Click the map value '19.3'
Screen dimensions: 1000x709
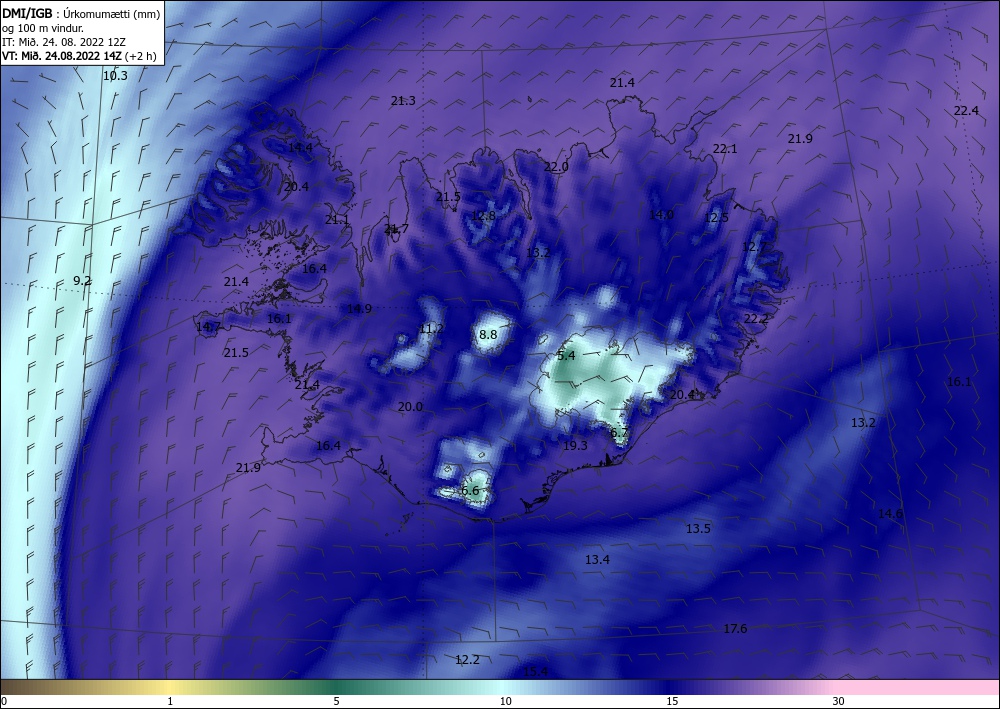point(575,446)
